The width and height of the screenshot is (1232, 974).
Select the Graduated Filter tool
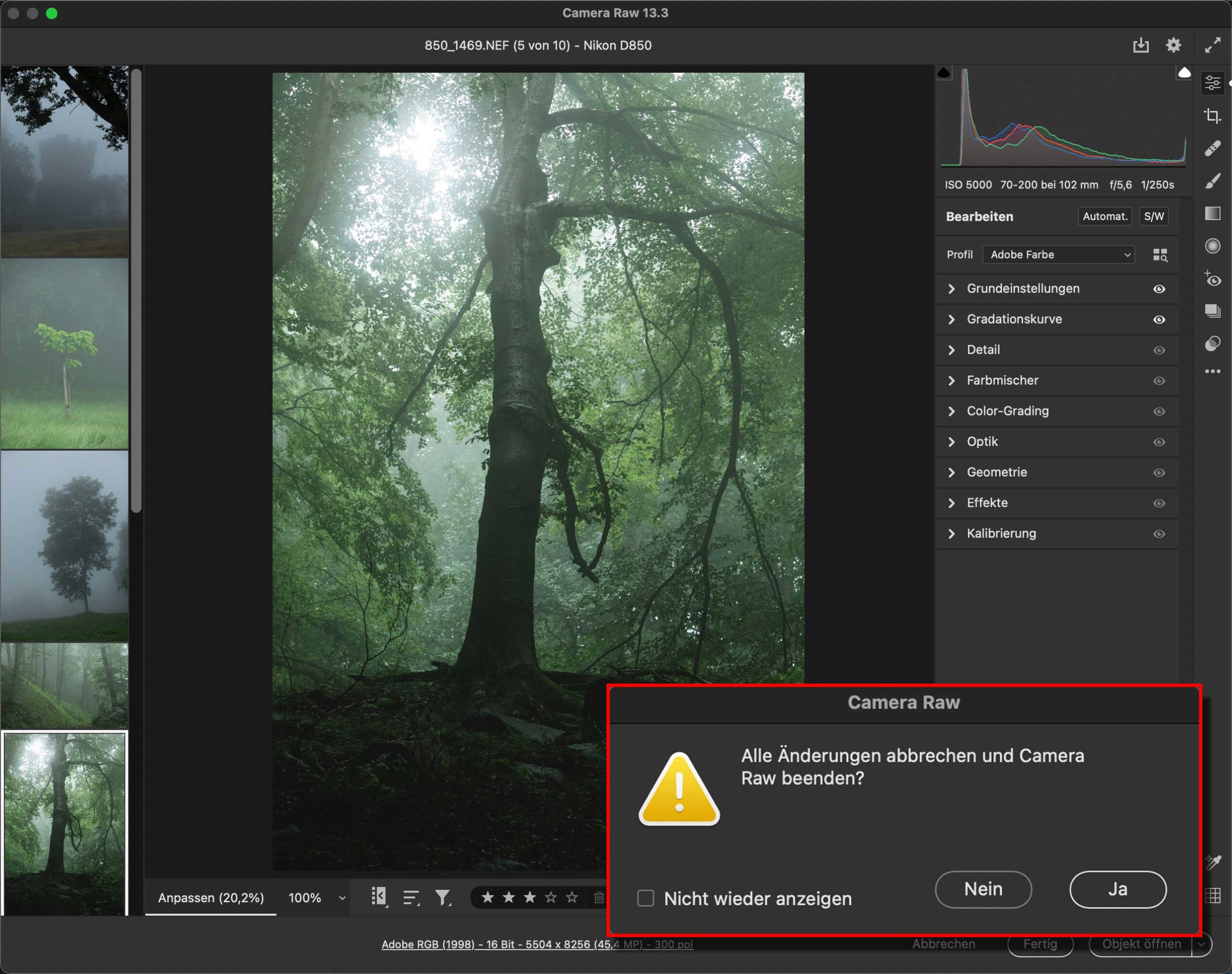tap(1212, 213)
